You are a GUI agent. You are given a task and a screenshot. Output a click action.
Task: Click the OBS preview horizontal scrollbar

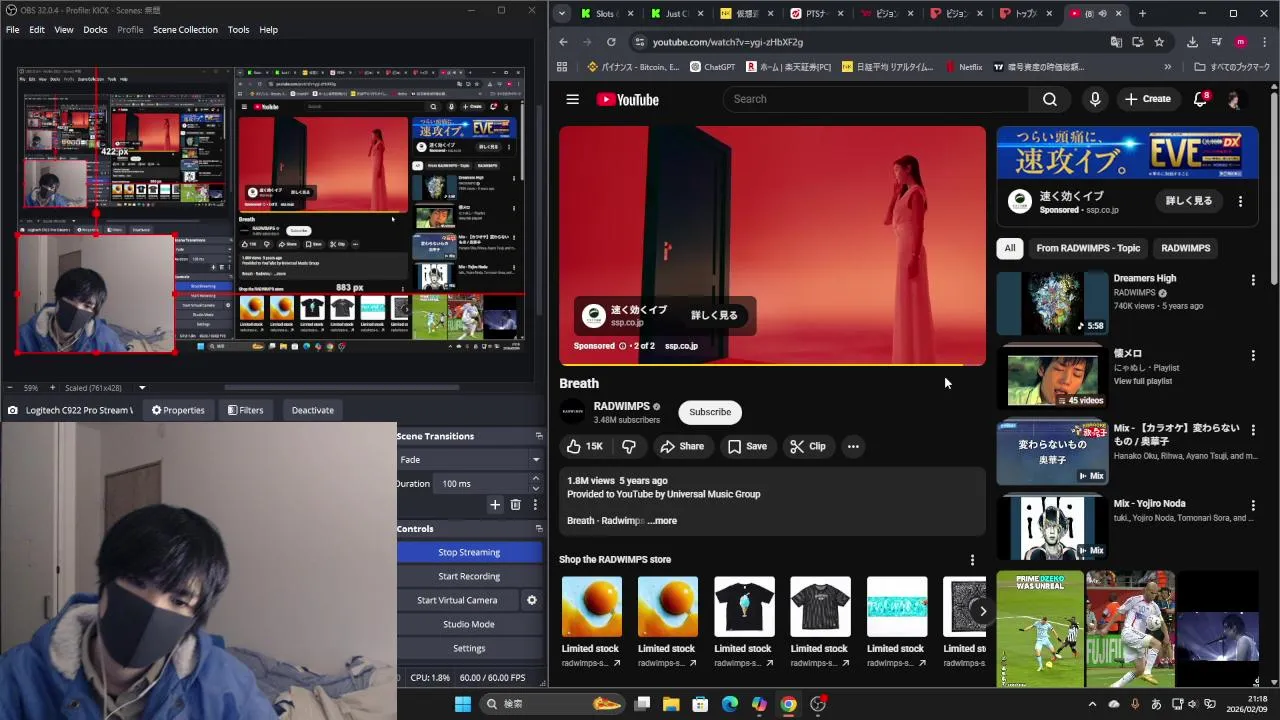point(341,388)
